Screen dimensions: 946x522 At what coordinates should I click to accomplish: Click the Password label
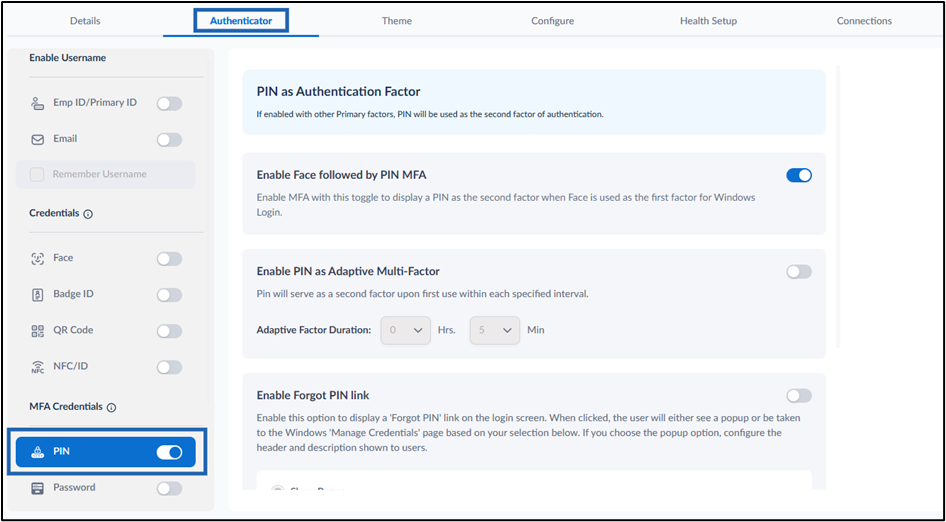pos(74,487)
